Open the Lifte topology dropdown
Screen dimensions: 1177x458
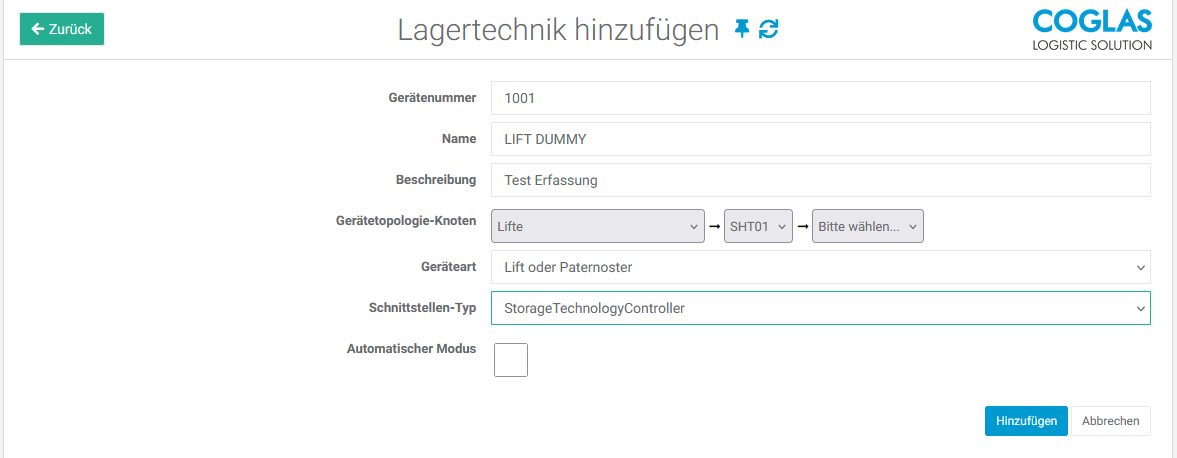598,226
